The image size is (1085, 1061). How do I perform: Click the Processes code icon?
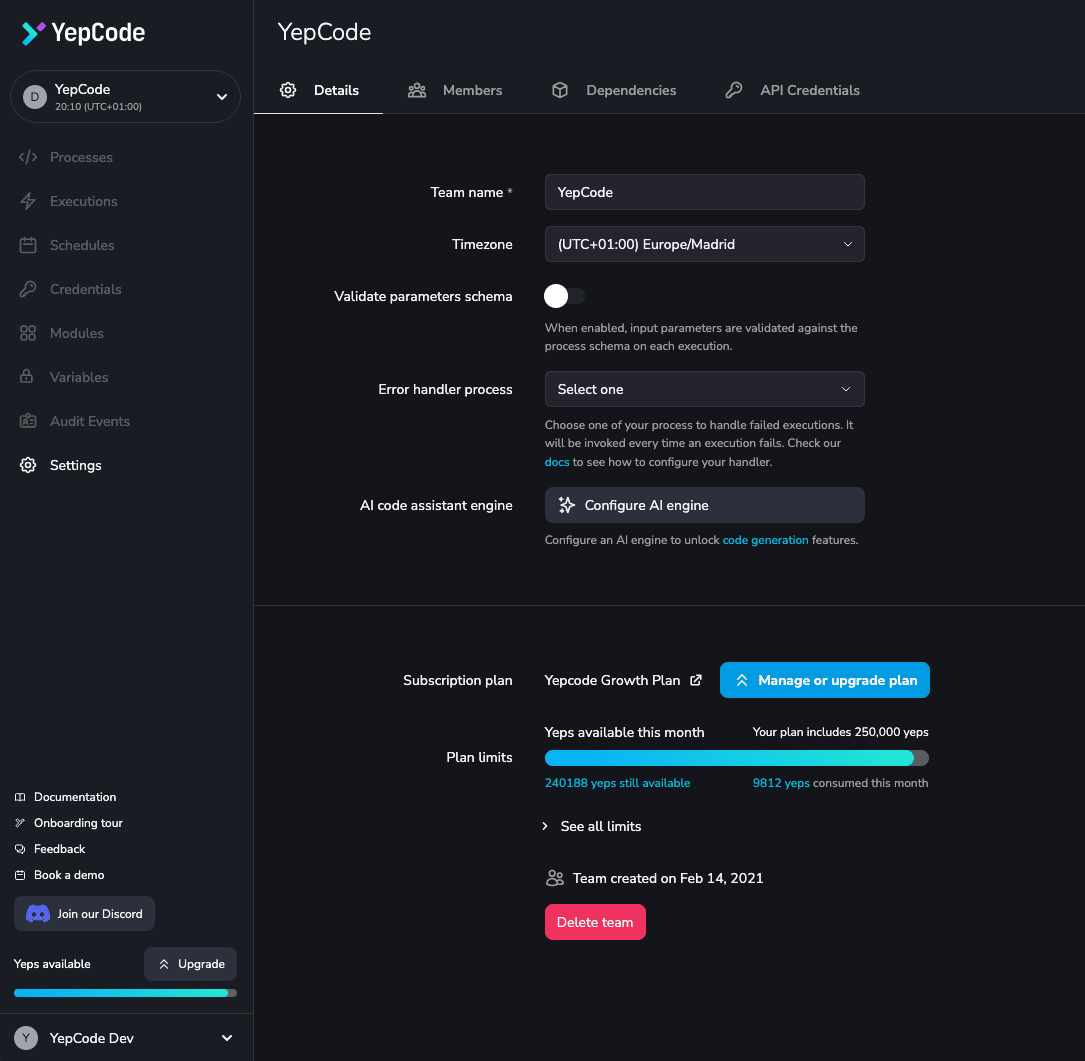coord(28,157)
